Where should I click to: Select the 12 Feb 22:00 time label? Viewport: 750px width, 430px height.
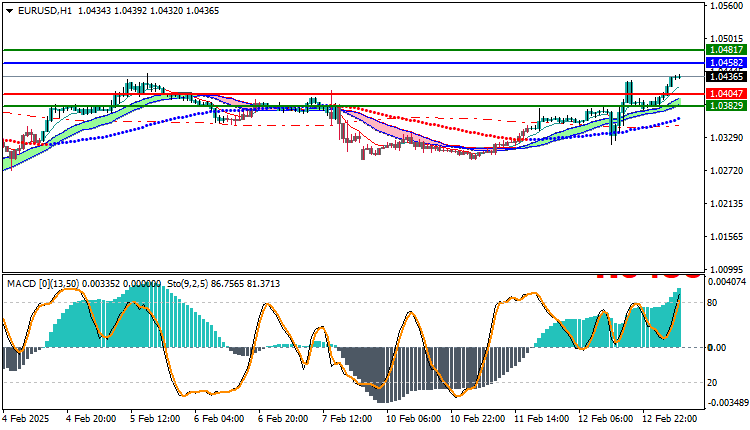(670, 419)
